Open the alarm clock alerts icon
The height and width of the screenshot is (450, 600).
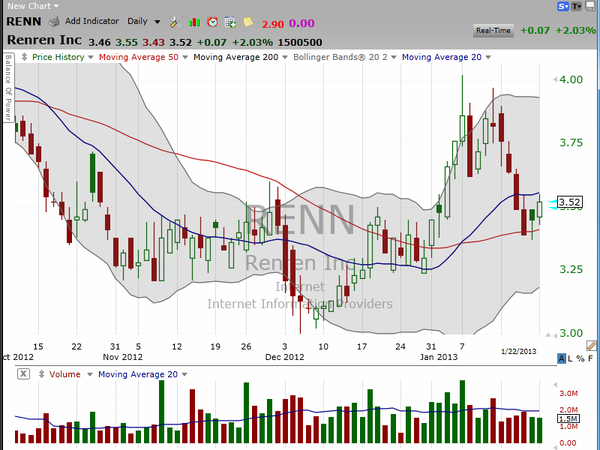point(212,22)
